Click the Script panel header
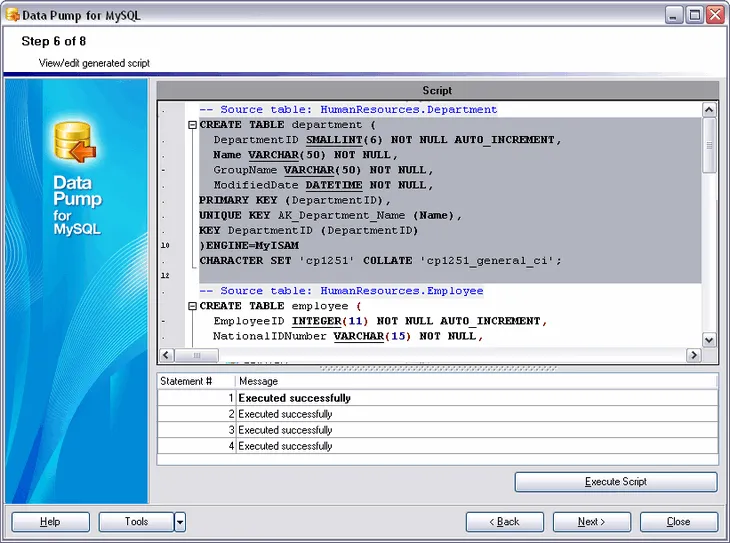Viewport: 730px width, 543px height. click(438, 90)
